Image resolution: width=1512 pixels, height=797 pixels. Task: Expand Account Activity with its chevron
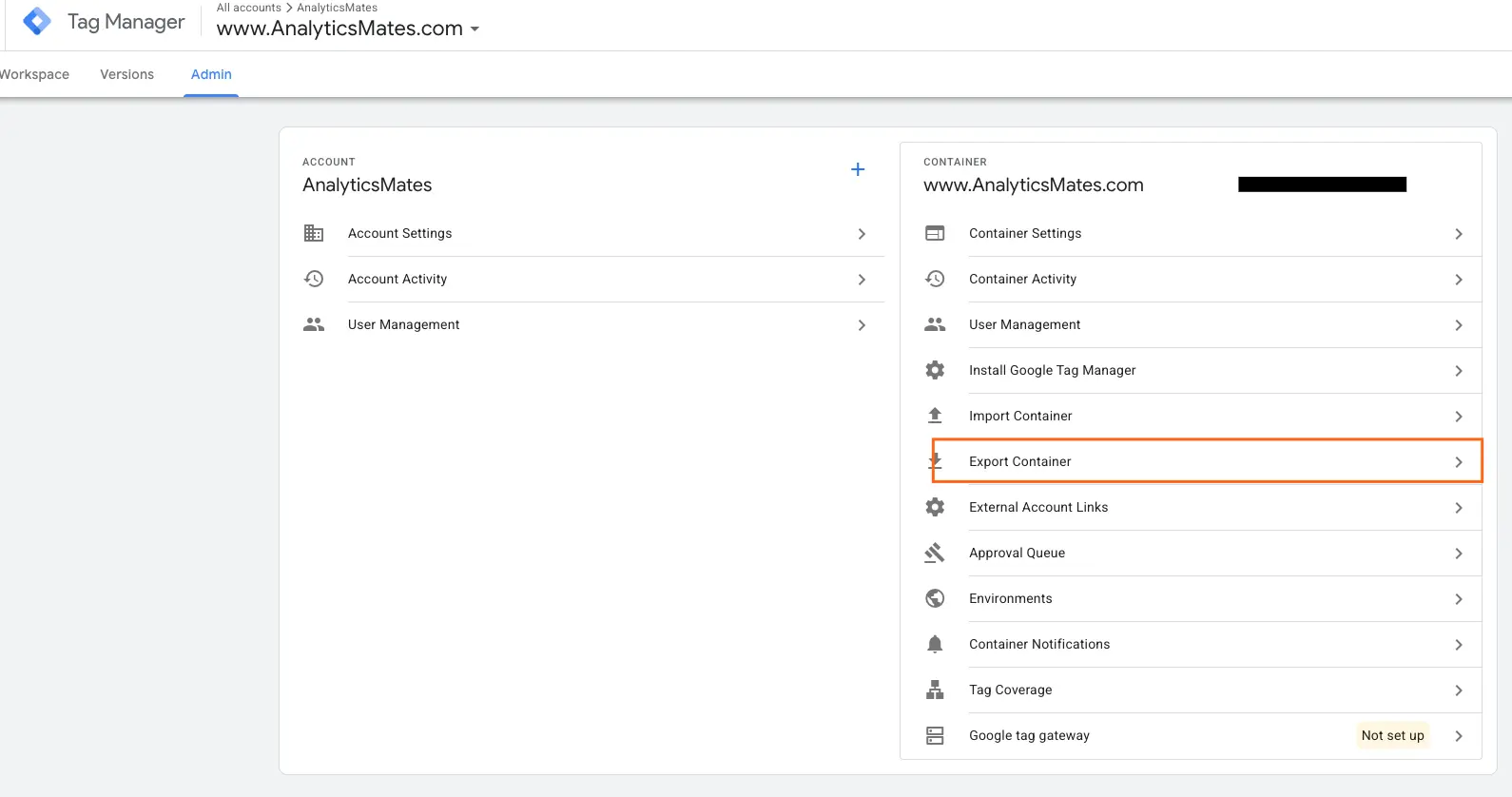(862, 279)
